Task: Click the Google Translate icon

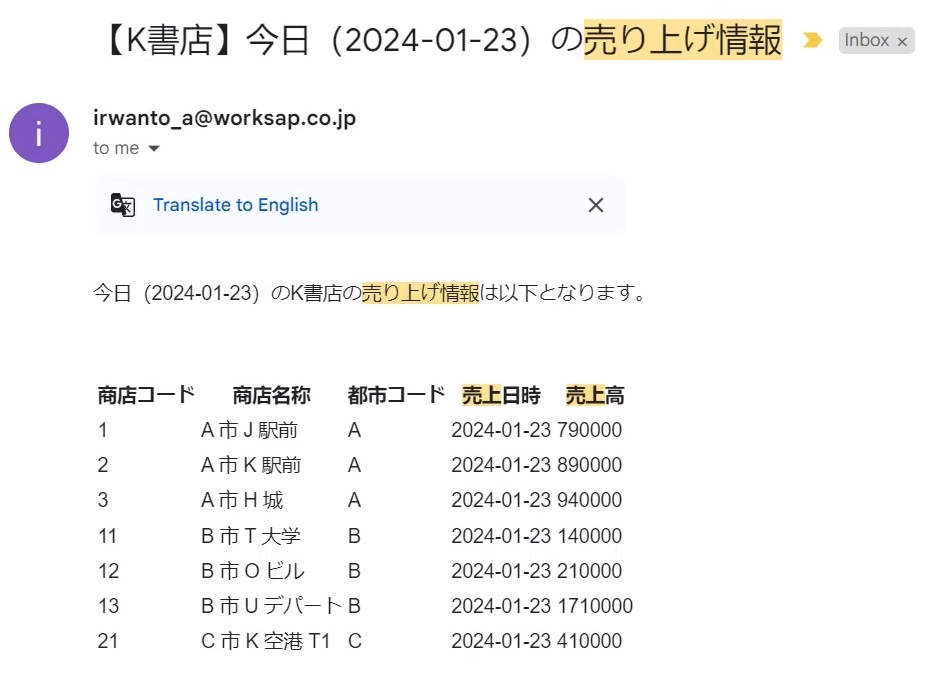Action: point(122,204)
